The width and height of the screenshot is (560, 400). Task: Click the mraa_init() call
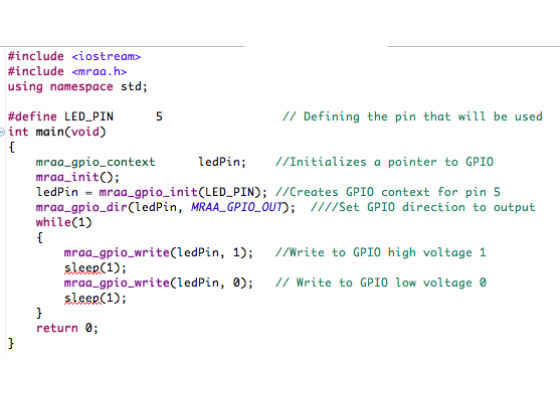coord(78,177)
